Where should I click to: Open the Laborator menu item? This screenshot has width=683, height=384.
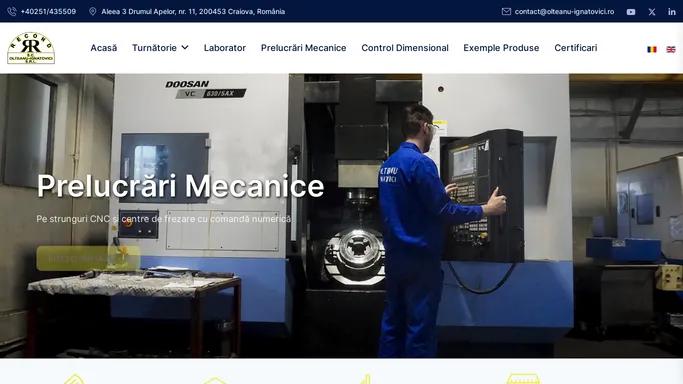(225, 48)
